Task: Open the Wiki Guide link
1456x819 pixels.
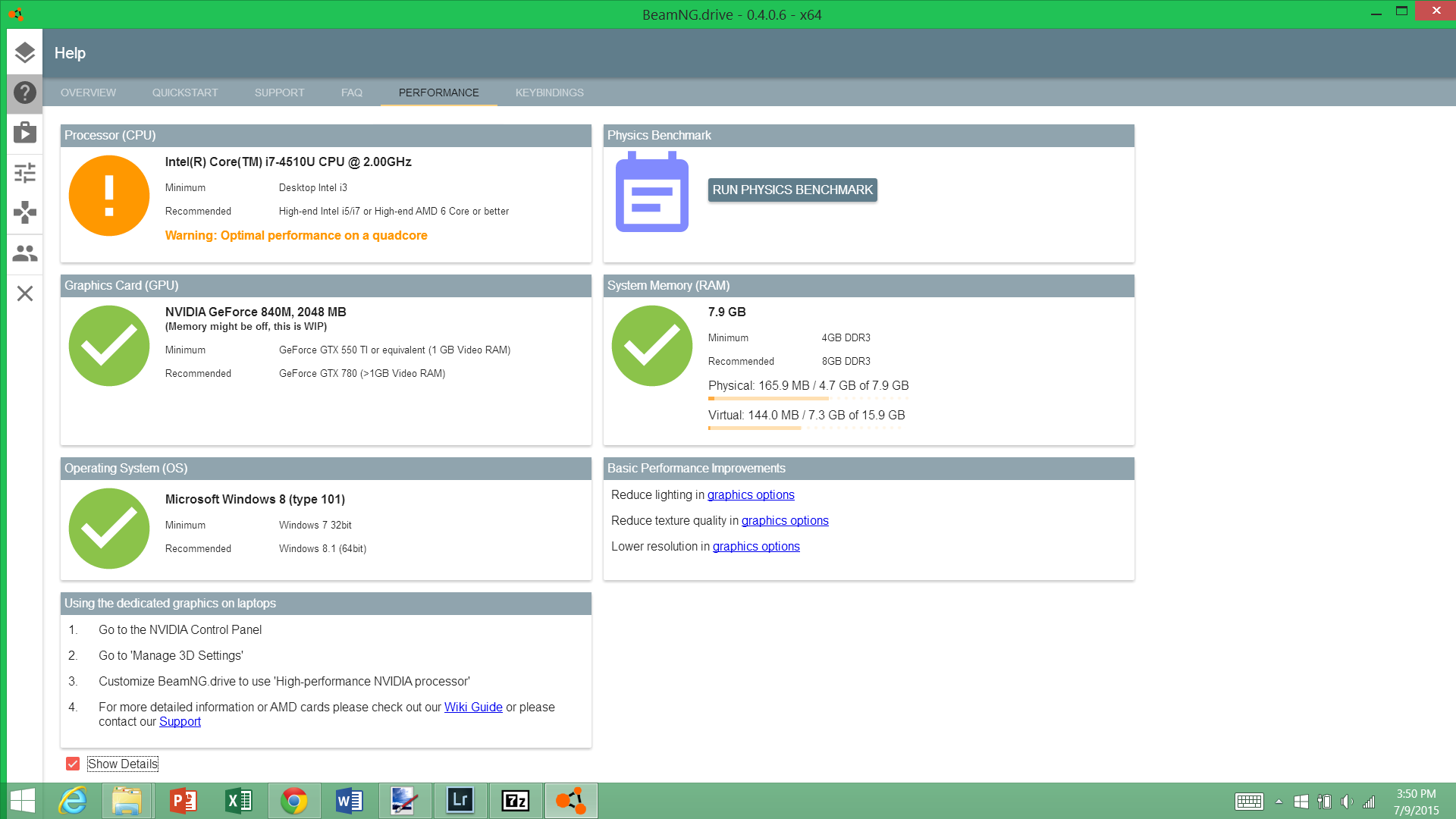Action: pyautogui.click(x=473, y=707)
